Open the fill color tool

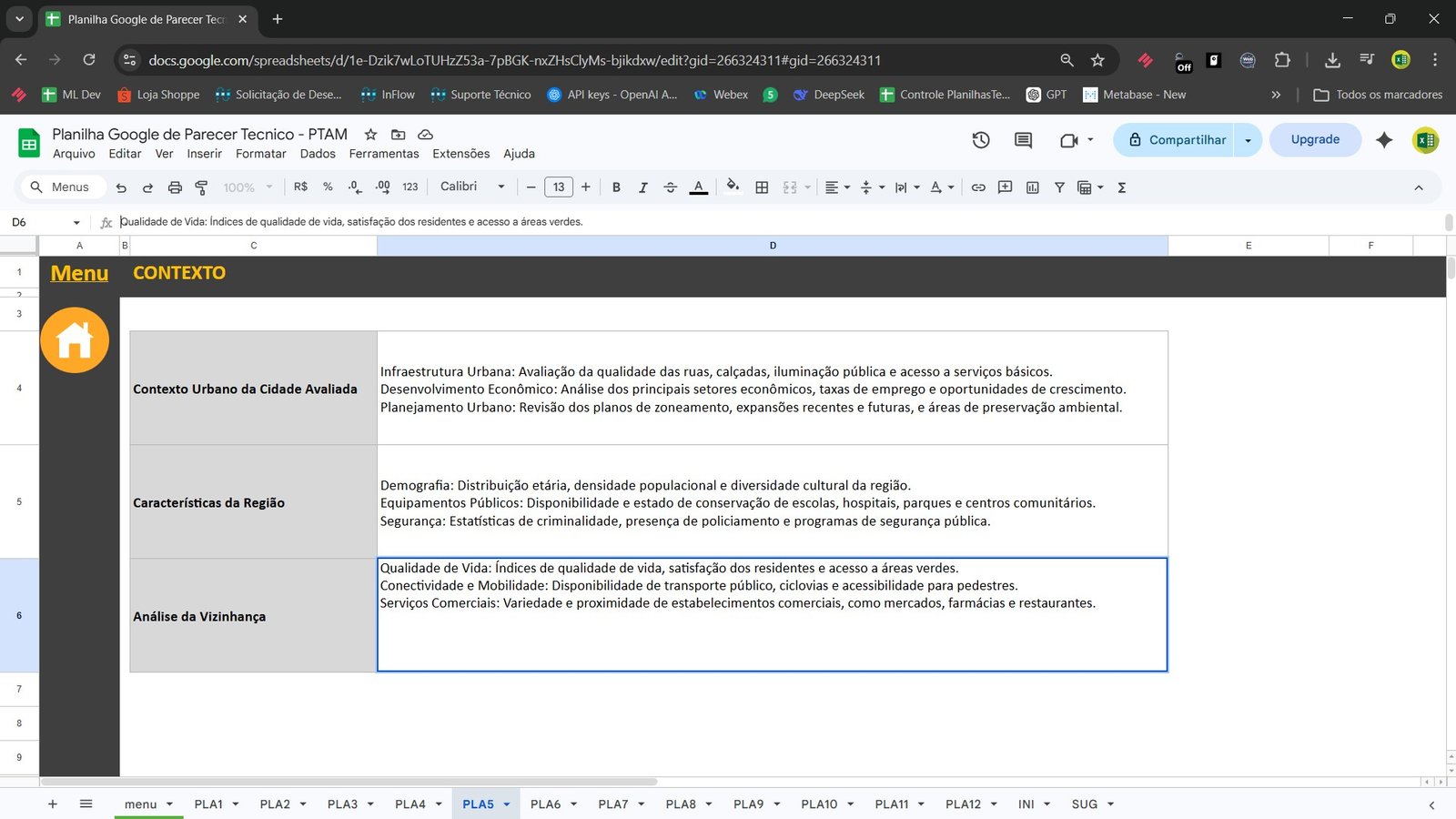[x=733, y=187]
